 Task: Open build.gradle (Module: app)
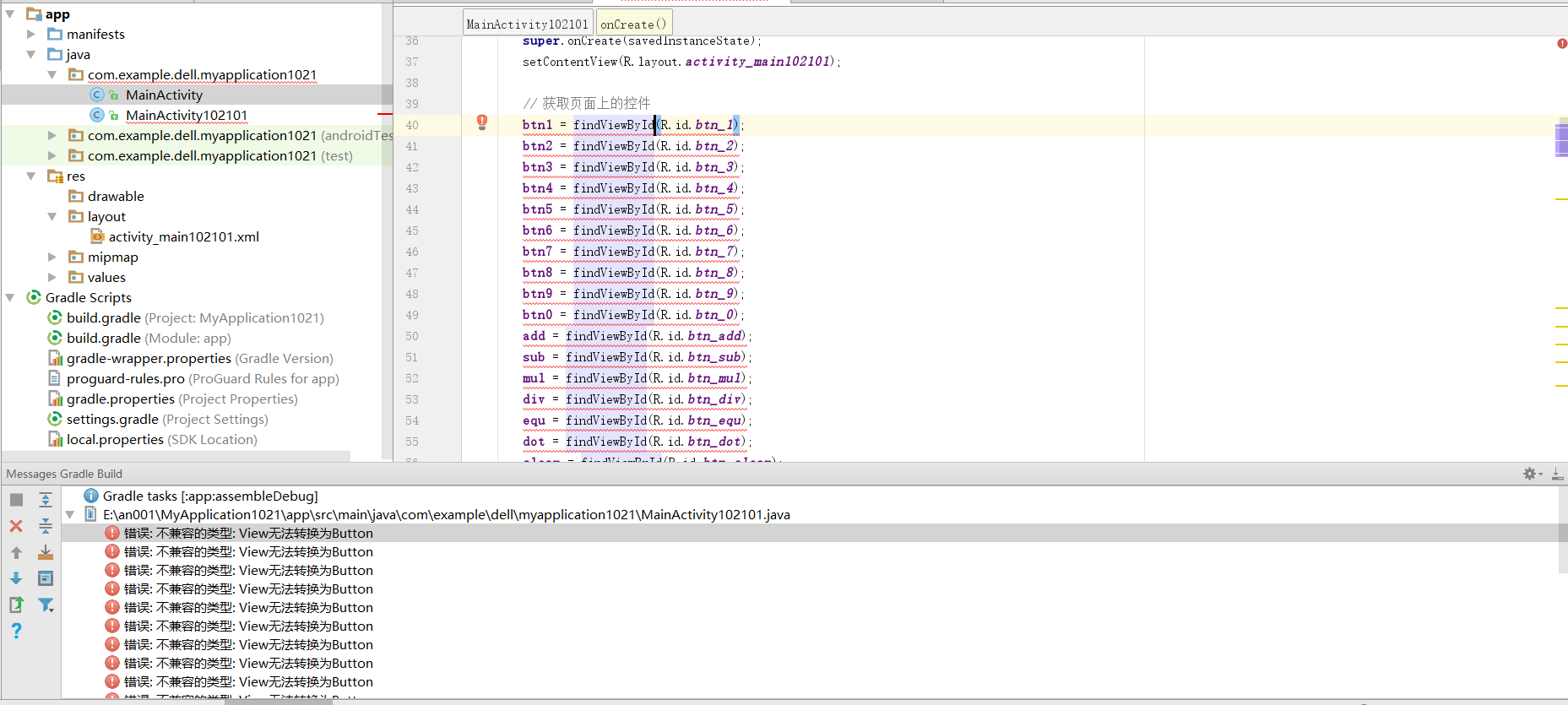coord(149,338)
